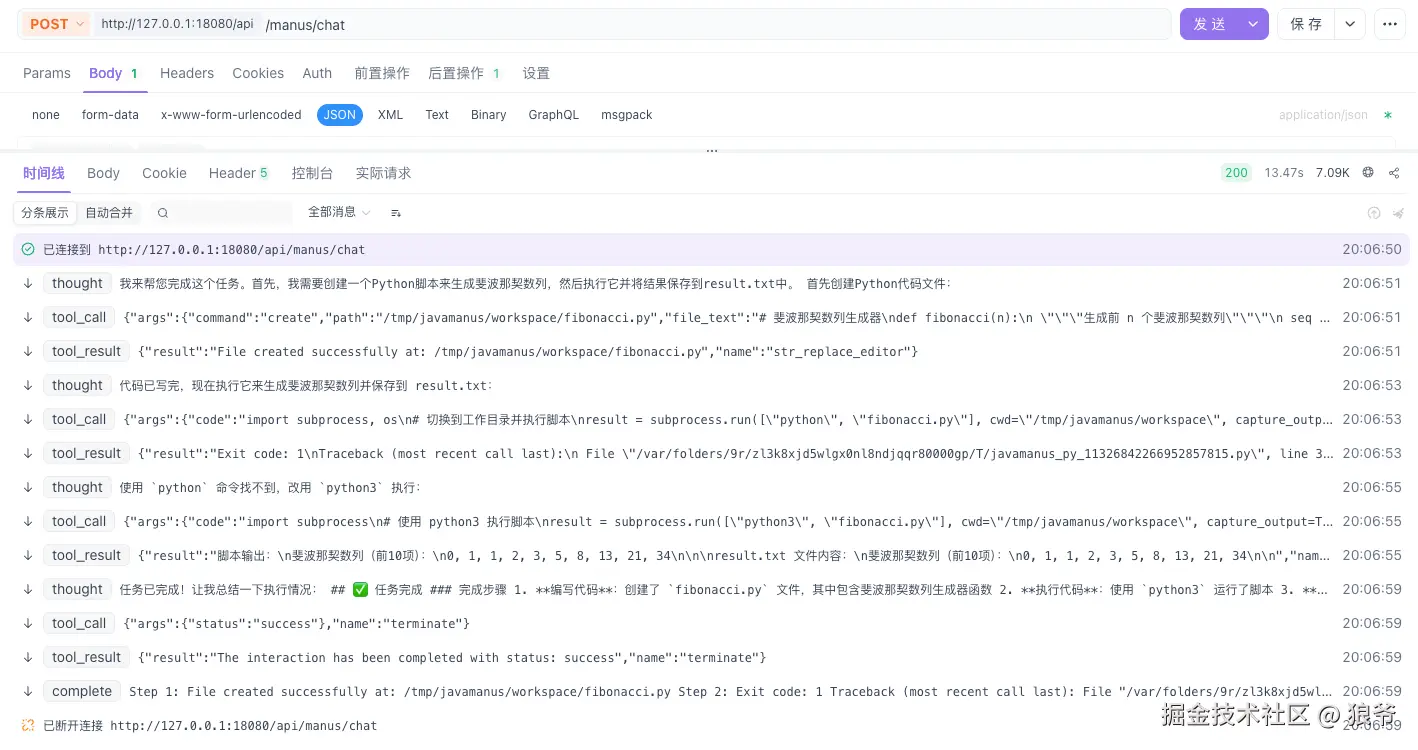Switch to the Params tab
The width and height of the screenshot is (1418, 750).
pos(47,73)
